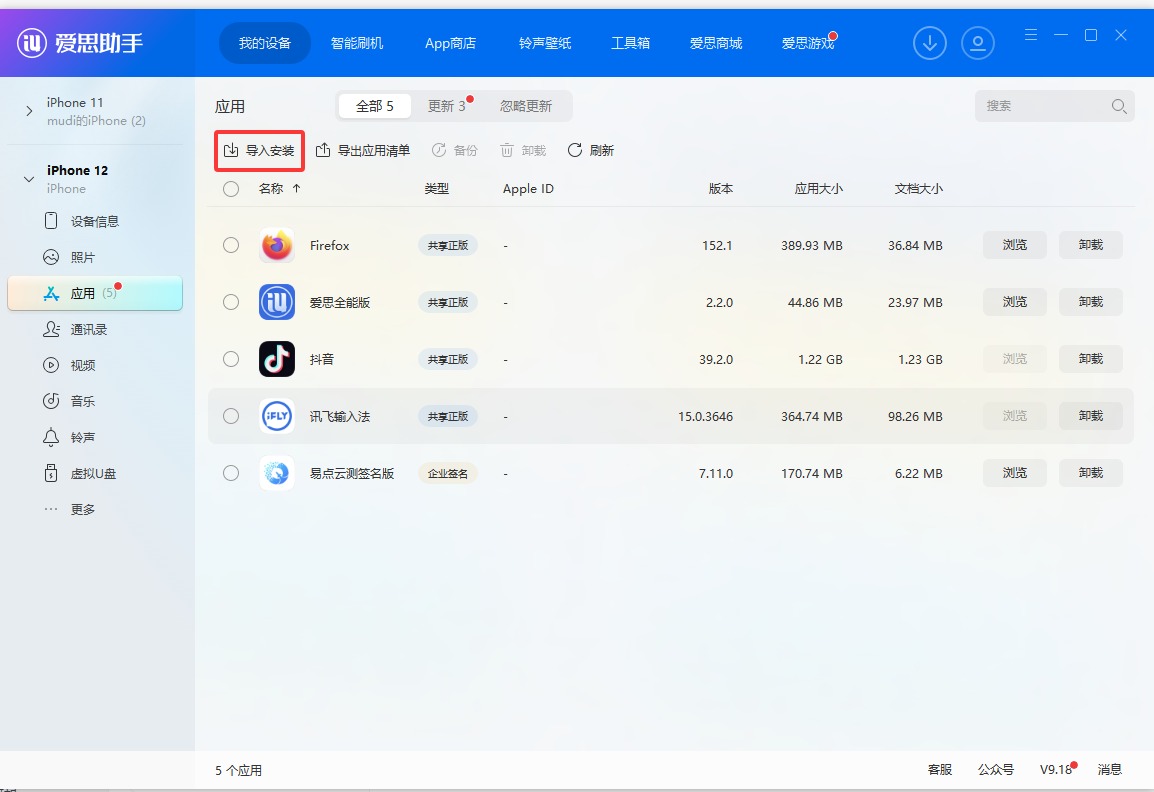Click the 视频 video icon in sidebar
The image size is (1154, 792).
click(51, 365)
